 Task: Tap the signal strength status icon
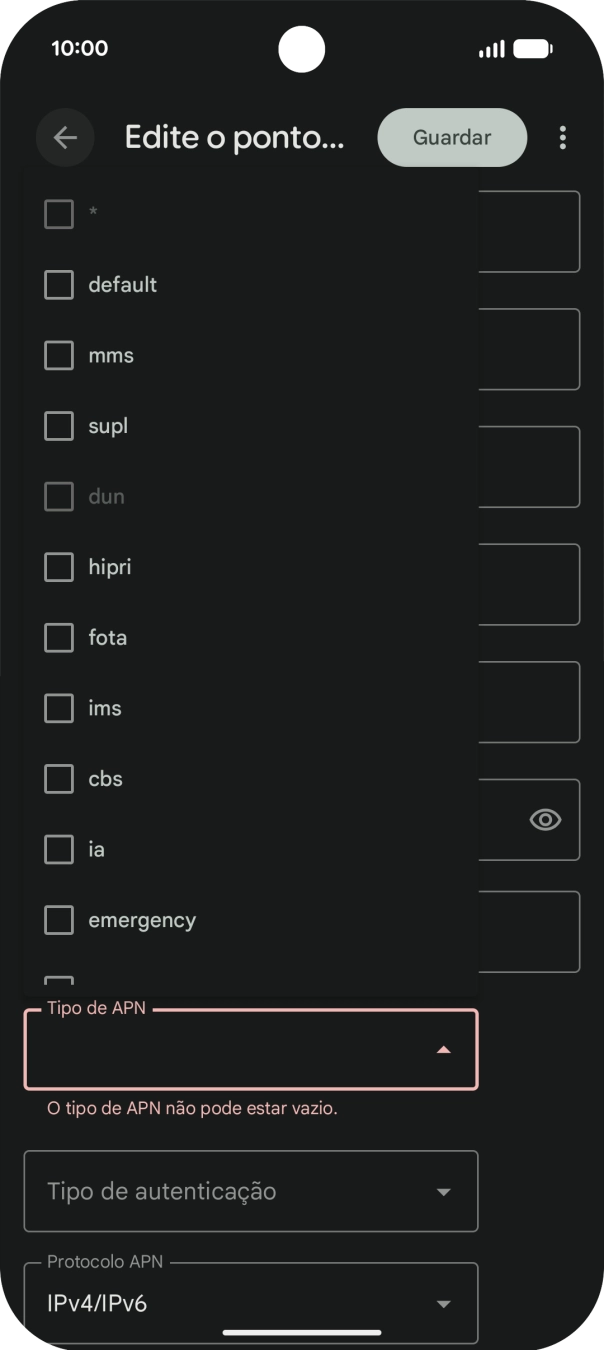pos(491,49)
